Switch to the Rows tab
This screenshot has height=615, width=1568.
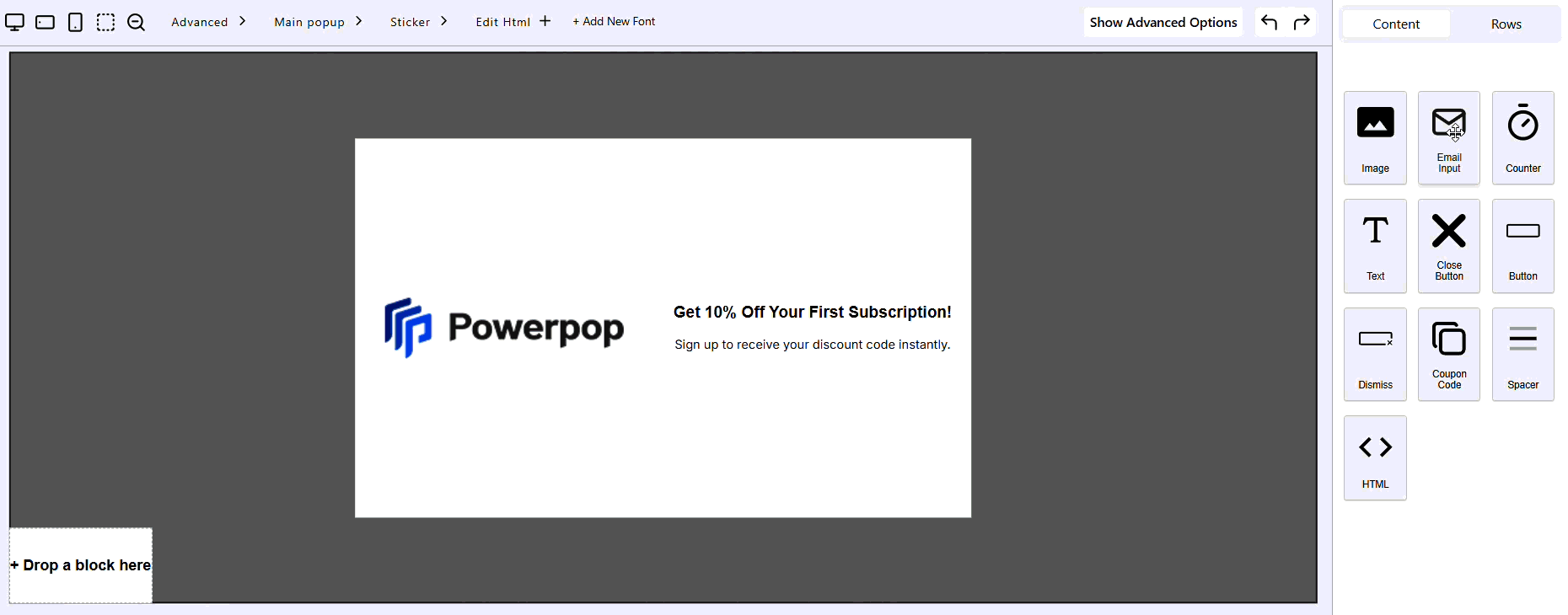(1506, 24)
